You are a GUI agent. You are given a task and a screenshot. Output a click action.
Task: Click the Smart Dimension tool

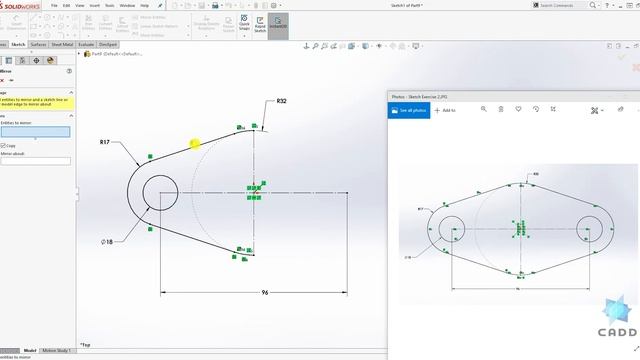pyautogui.click(x=16, y=23)
